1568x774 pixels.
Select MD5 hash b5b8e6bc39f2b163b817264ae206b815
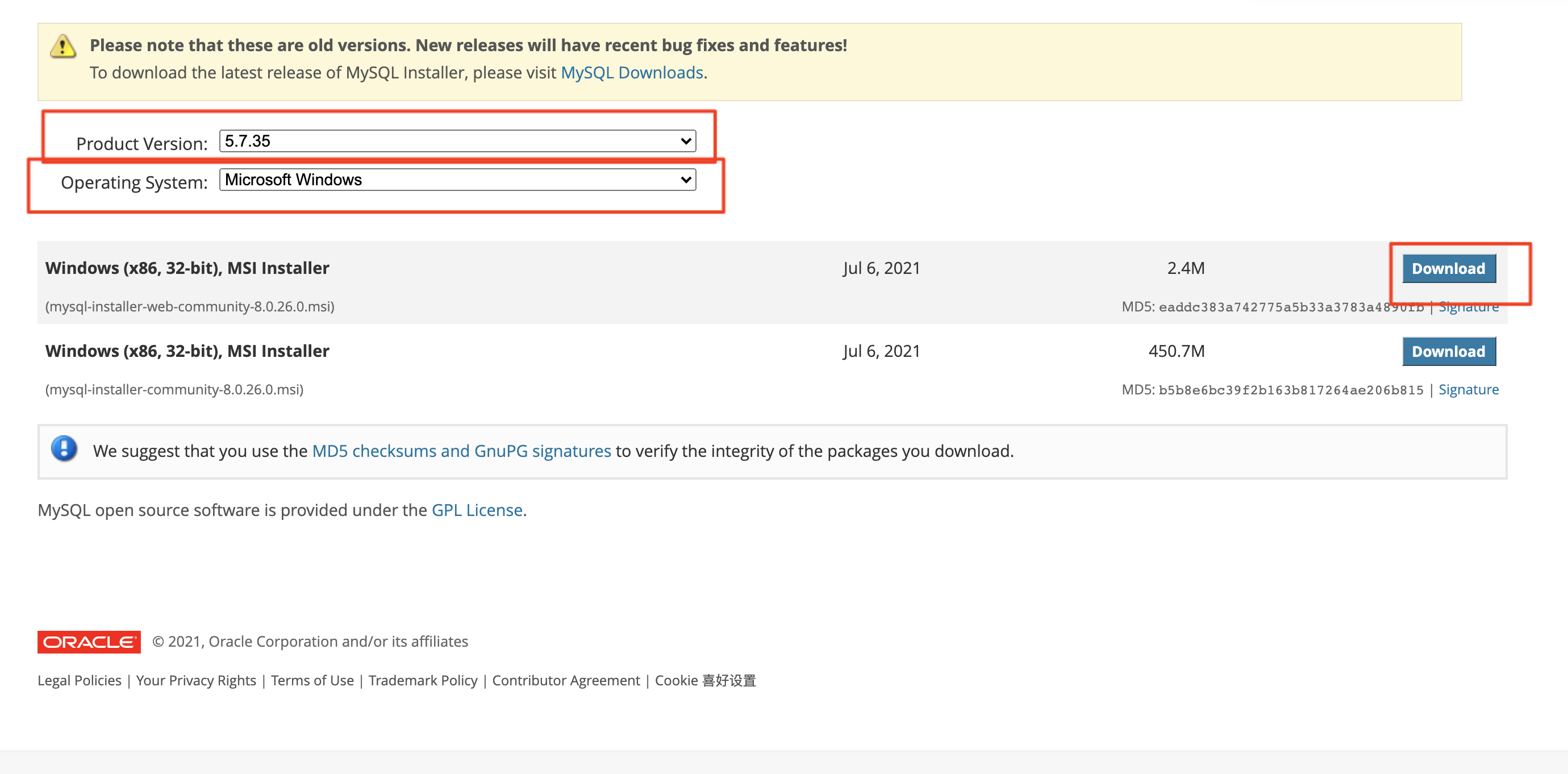1291,390
